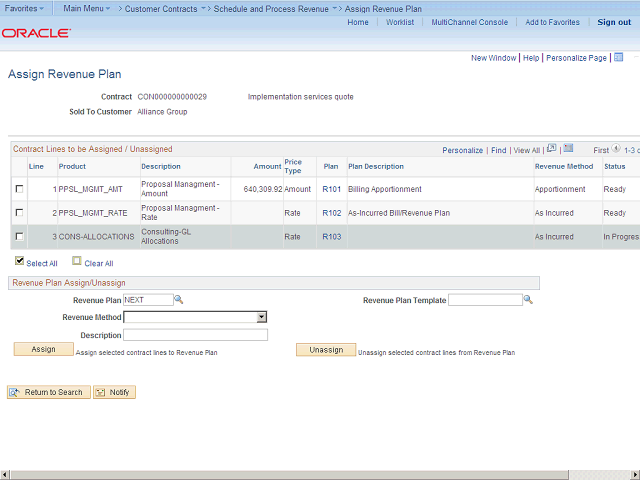Check the box for line 1 PPSL_MGMT_AMT
The image size is (640, 480).
coord(19,189)
